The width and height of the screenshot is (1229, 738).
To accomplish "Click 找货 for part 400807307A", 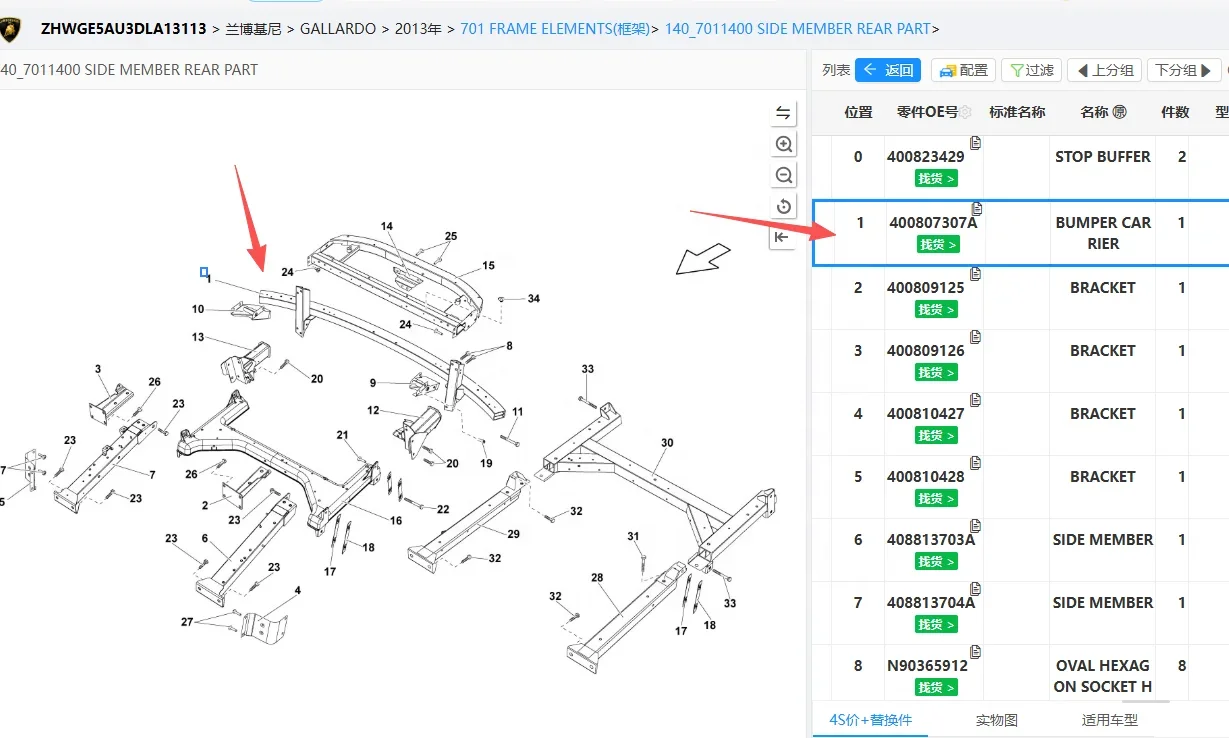I will tap(937, 245).
